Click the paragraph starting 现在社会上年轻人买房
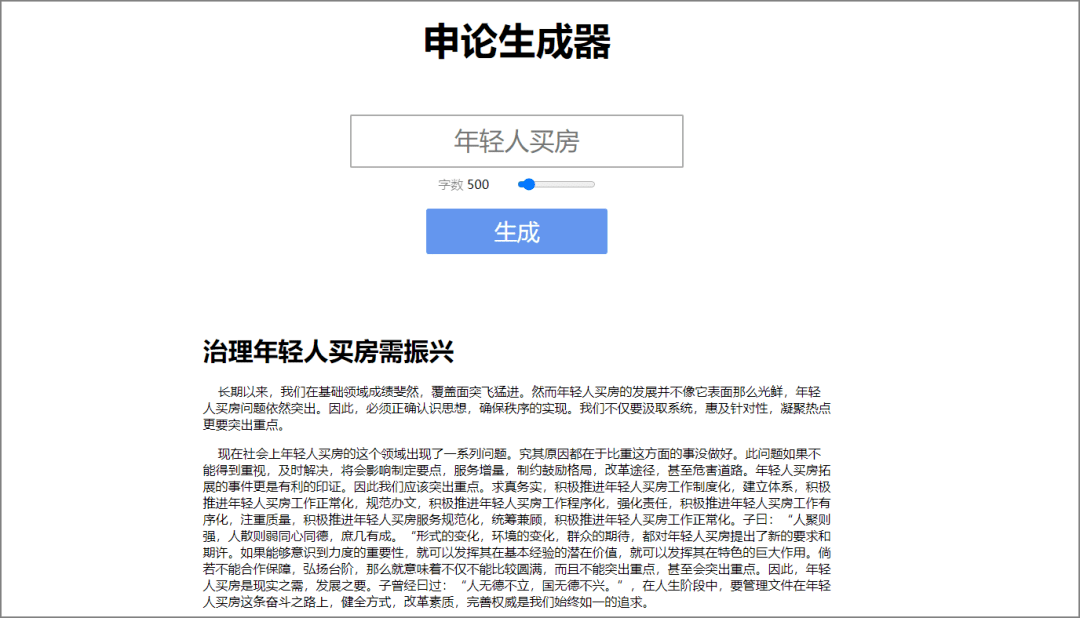 pos(517,528)
